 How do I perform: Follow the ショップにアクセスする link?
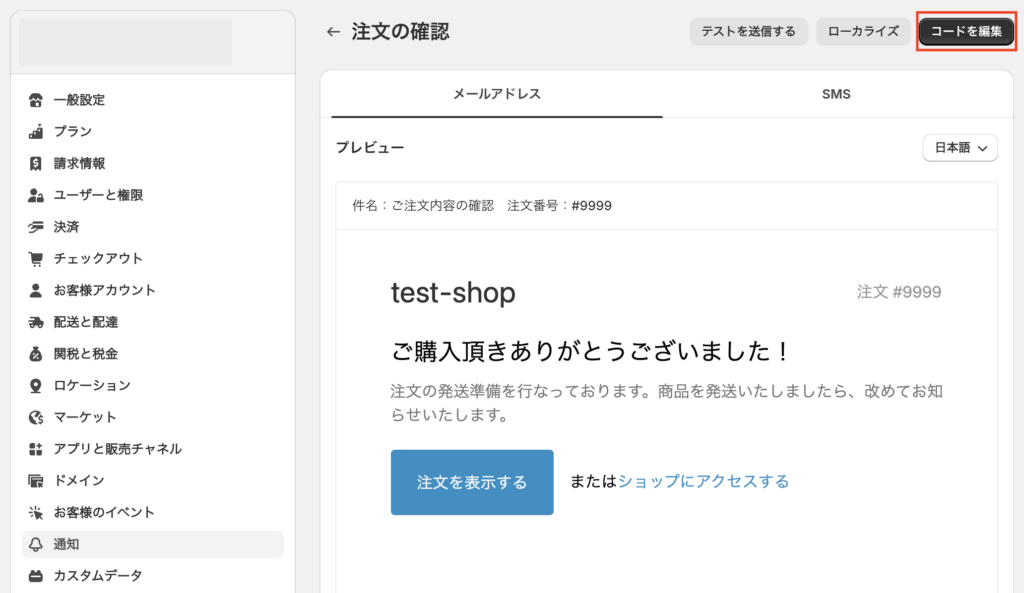[x=703, y=482]
